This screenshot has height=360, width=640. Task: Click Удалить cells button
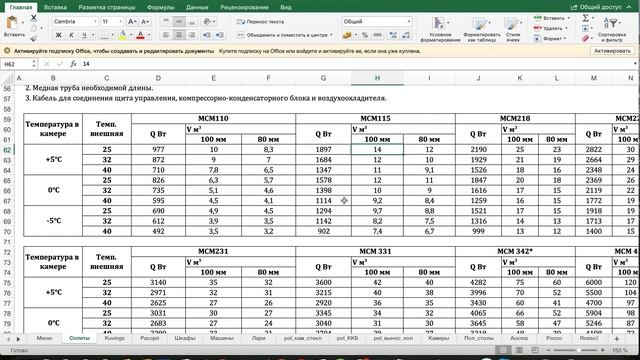point(551,28)
